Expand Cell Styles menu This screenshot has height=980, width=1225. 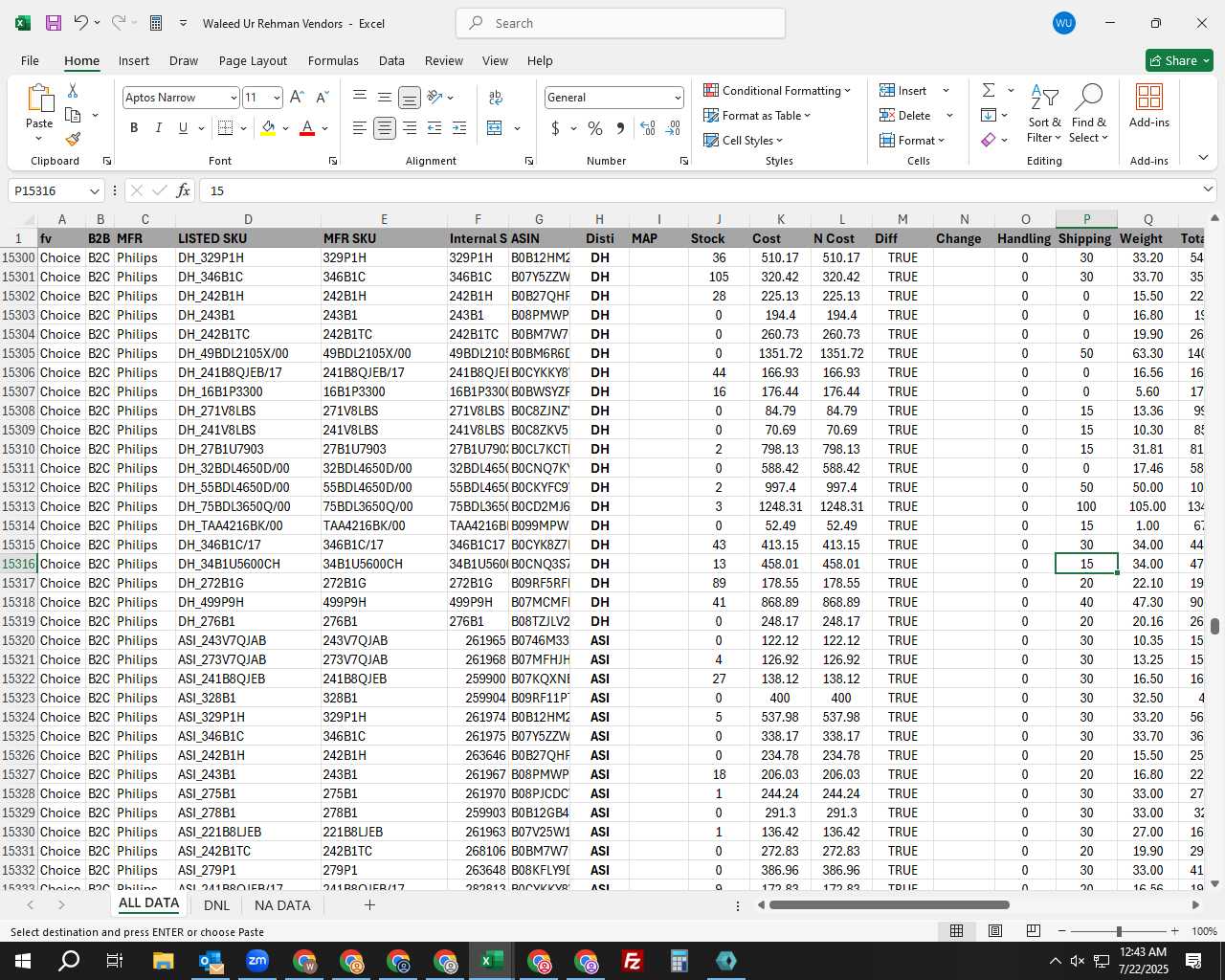(744, 140)
